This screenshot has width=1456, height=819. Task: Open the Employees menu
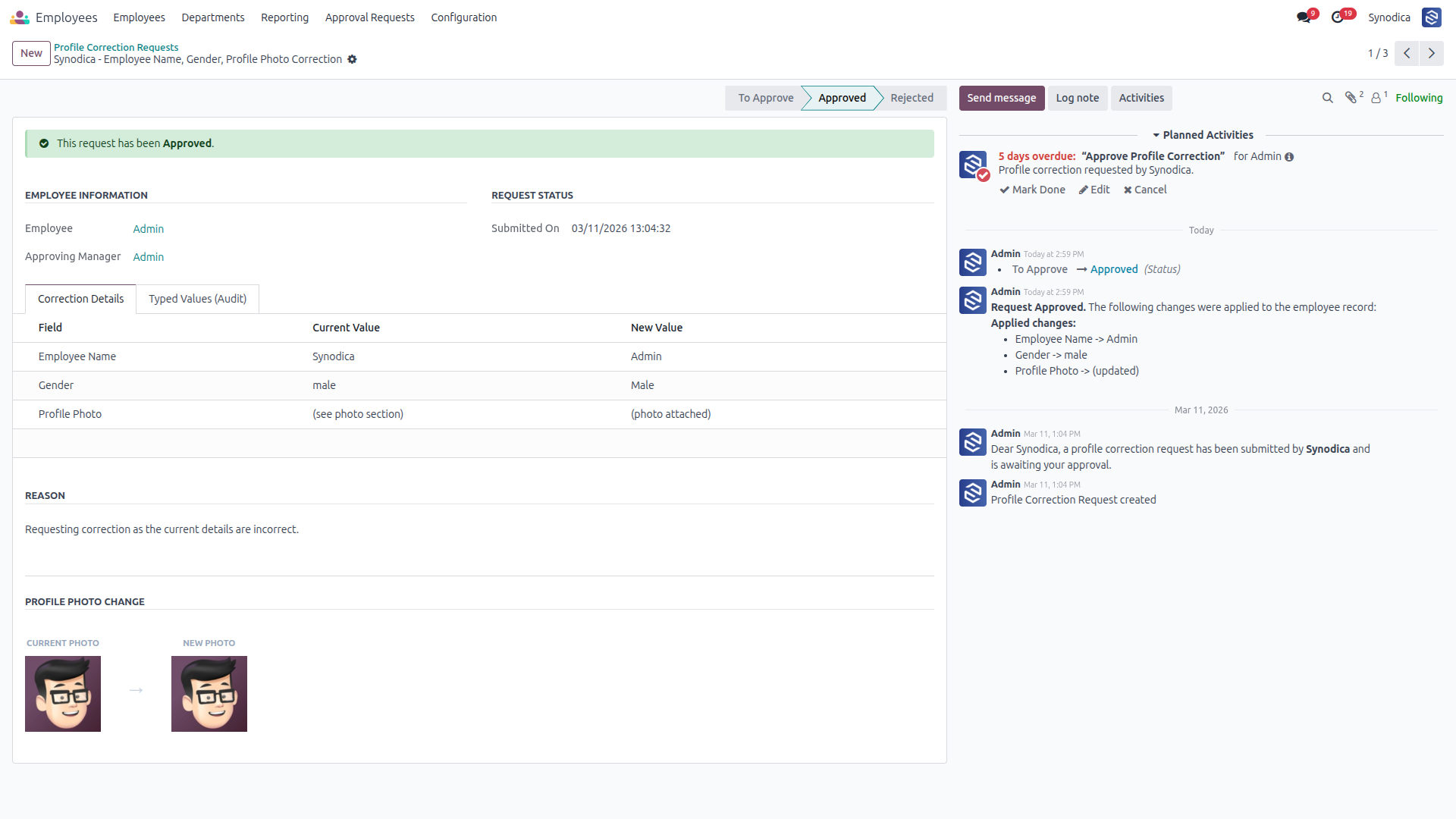pos(139,17)
